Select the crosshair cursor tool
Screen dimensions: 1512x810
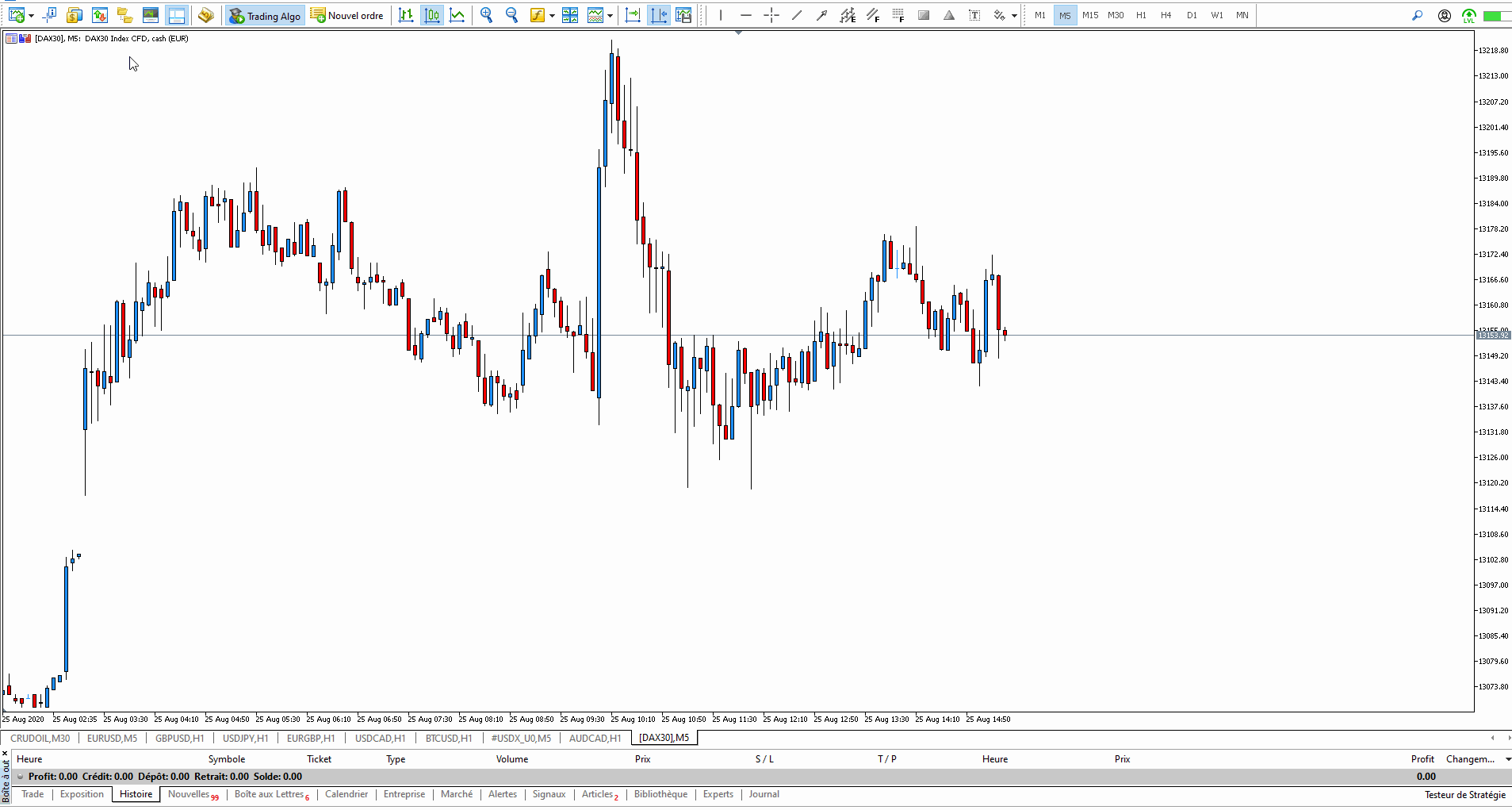point(771,15)
